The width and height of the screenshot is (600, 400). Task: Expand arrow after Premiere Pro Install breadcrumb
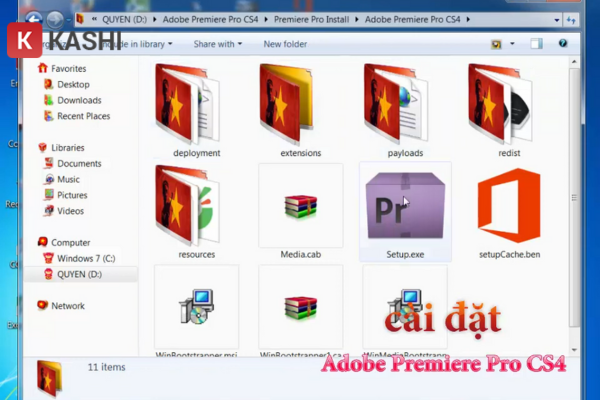click(357, 20)
